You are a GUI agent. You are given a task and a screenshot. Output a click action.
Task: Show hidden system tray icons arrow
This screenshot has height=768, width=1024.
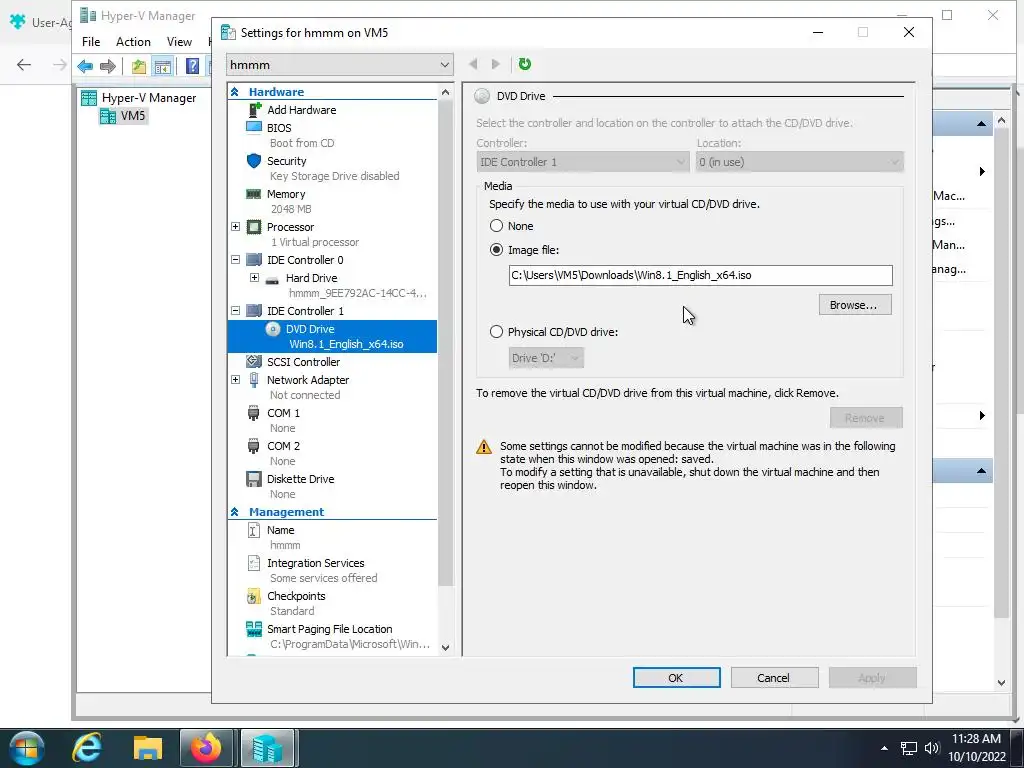point(884,748)
